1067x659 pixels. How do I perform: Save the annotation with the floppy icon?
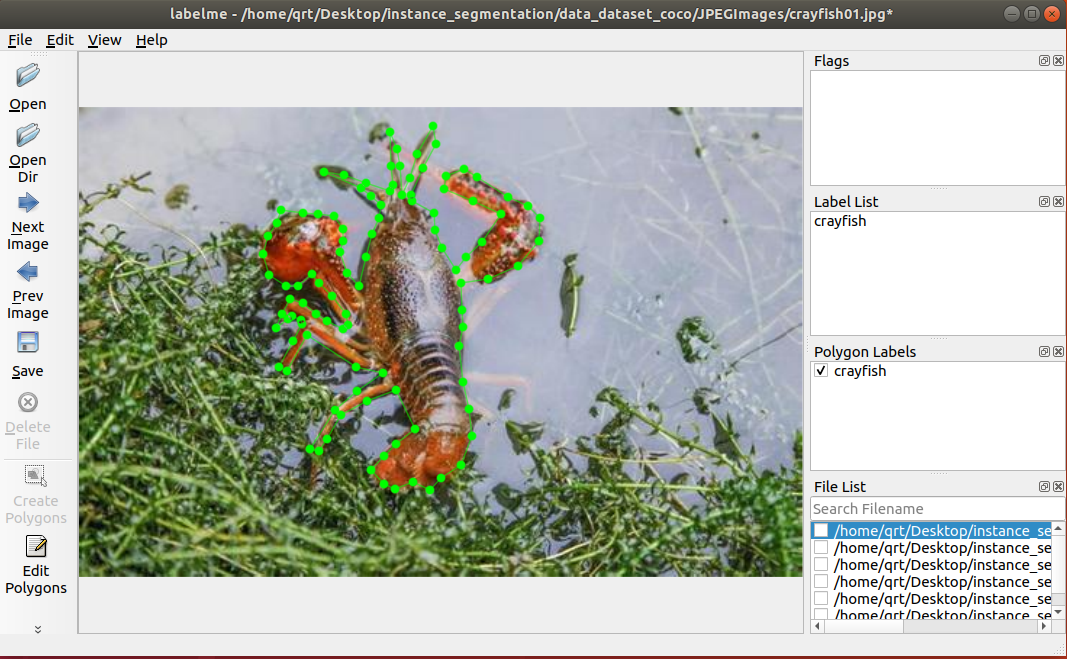(x=28, y=342)
